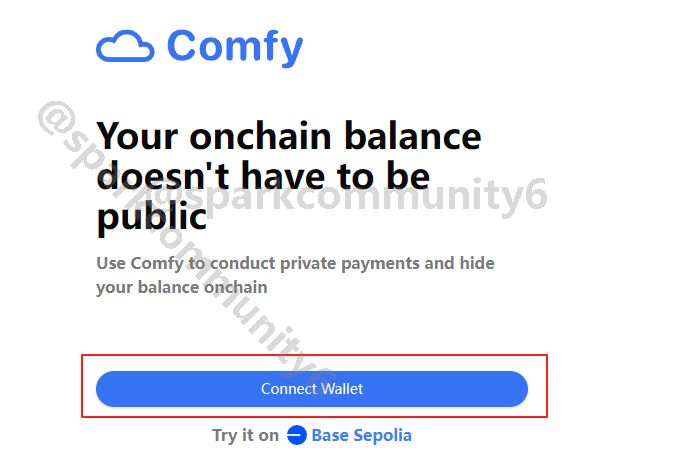Screen dimensions: 693x473
Task: Click the Comfy cloud logo icon
Action: (x=125, y=46)
